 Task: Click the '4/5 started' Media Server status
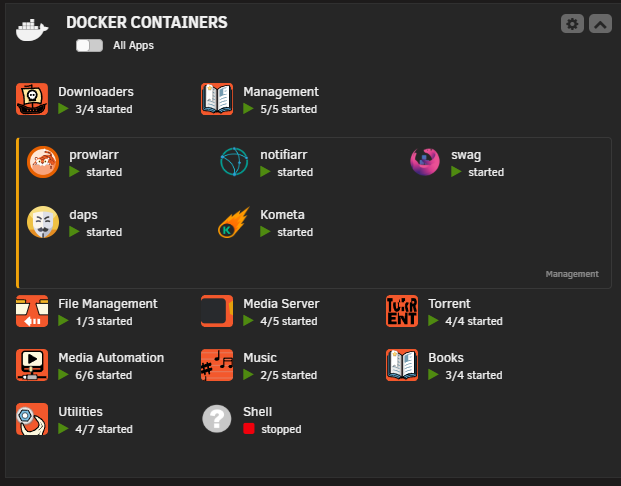coord(289,321)
